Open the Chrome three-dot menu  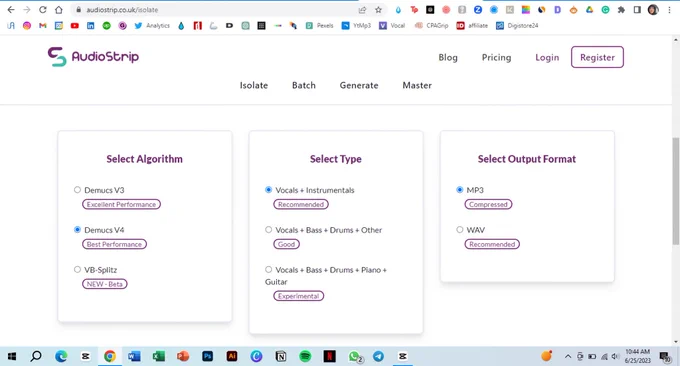[669, 10]
